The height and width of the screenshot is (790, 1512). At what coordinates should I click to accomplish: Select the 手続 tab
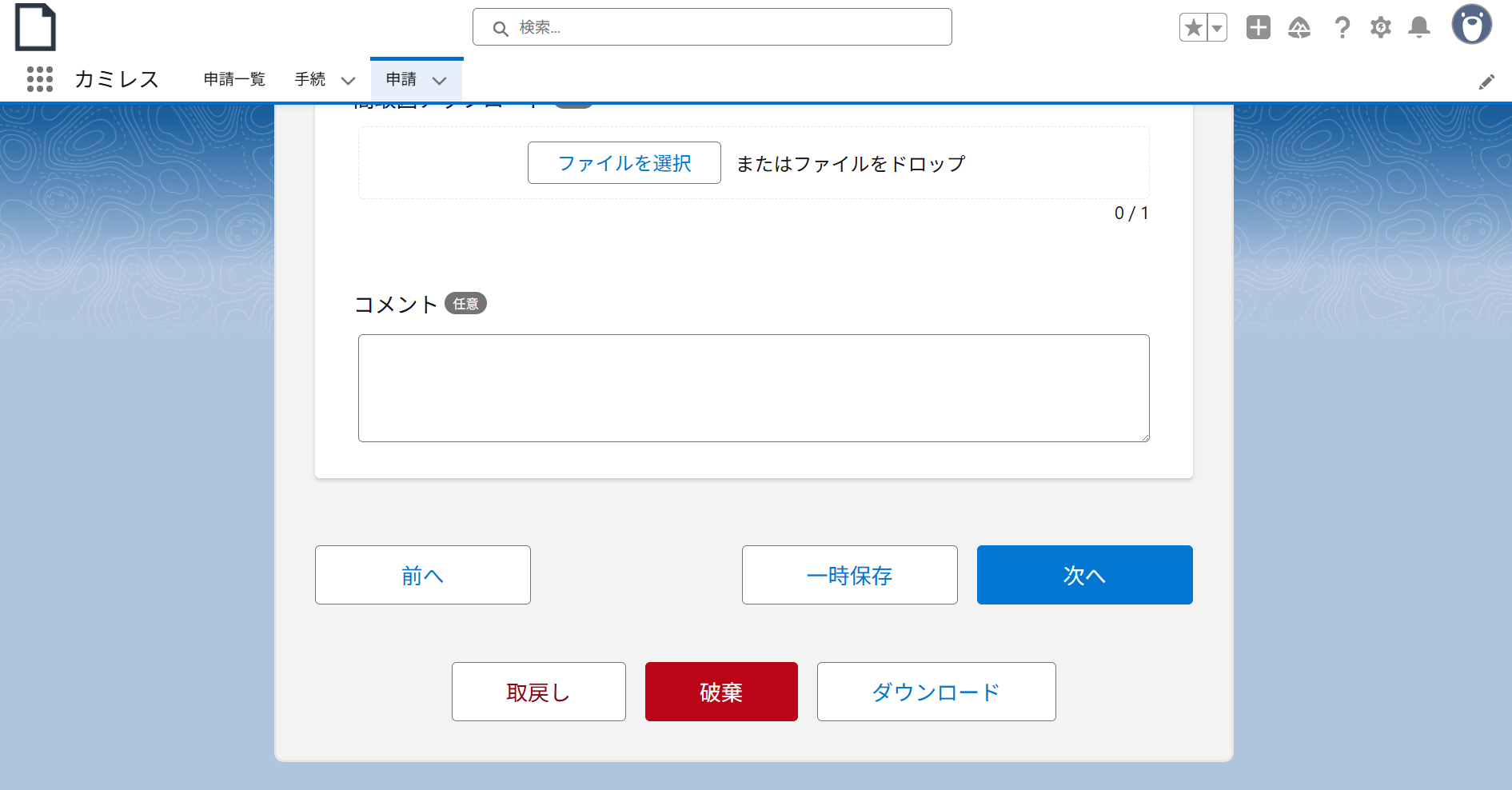pyautogui.click(x=310, y=79)
